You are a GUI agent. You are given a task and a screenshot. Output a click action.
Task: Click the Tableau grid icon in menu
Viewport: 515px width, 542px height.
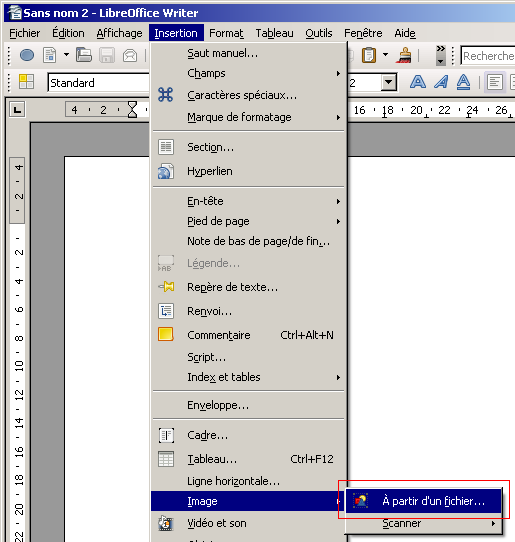(166, 459)
